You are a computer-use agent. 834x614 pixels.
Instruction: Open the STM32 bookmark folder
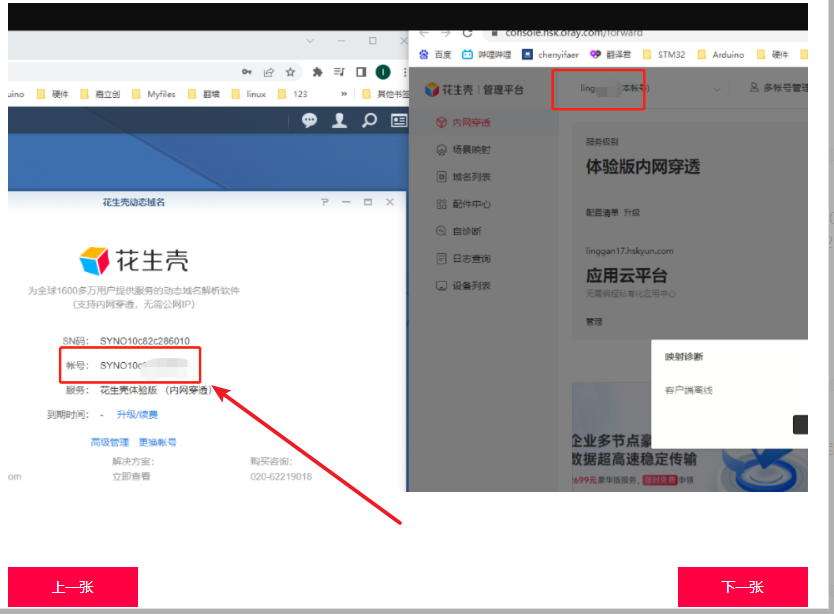click(x=664, y=55)
